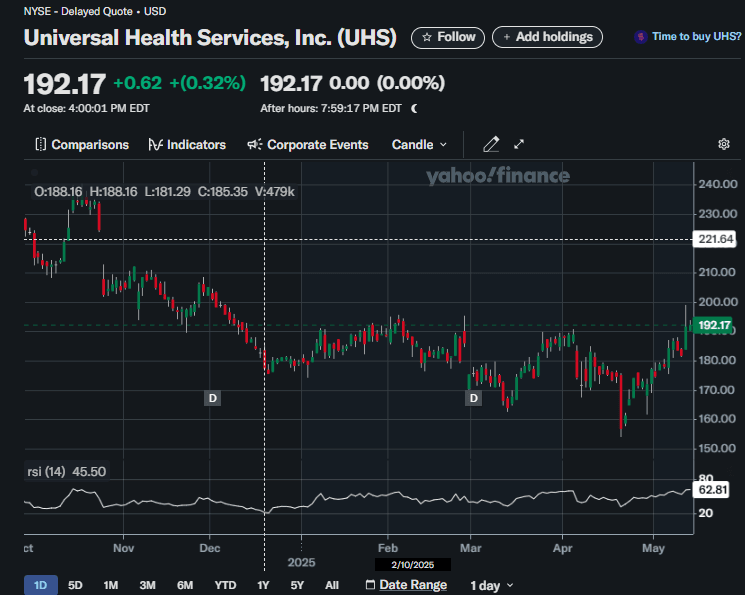The image size is (745, 595).
Task: Select the 1D time range
Action: coord(40,585)
